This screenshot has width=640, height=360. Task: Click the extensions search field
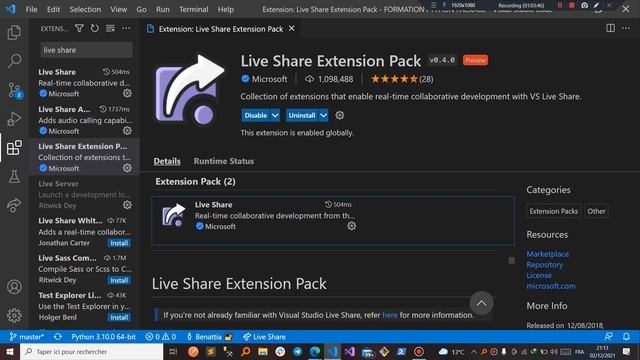86,50
